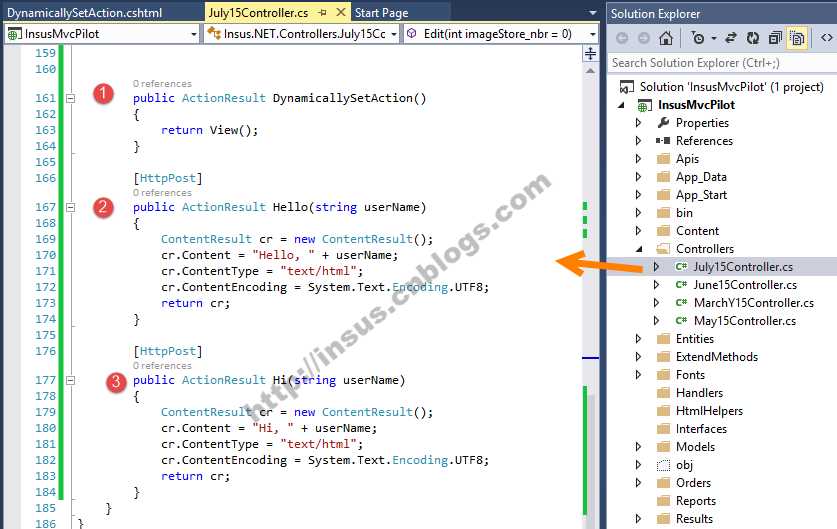The image size is (837, 529).
Task: Click the HtmlHelpers folder icon
Action: (664, 411)
